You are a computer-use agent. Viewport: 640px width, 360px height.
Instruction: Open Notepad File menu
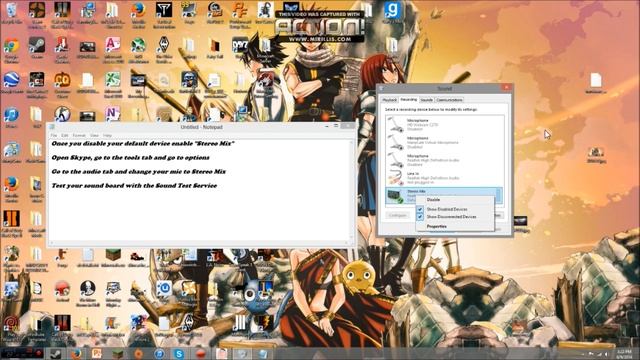point(54,135)
